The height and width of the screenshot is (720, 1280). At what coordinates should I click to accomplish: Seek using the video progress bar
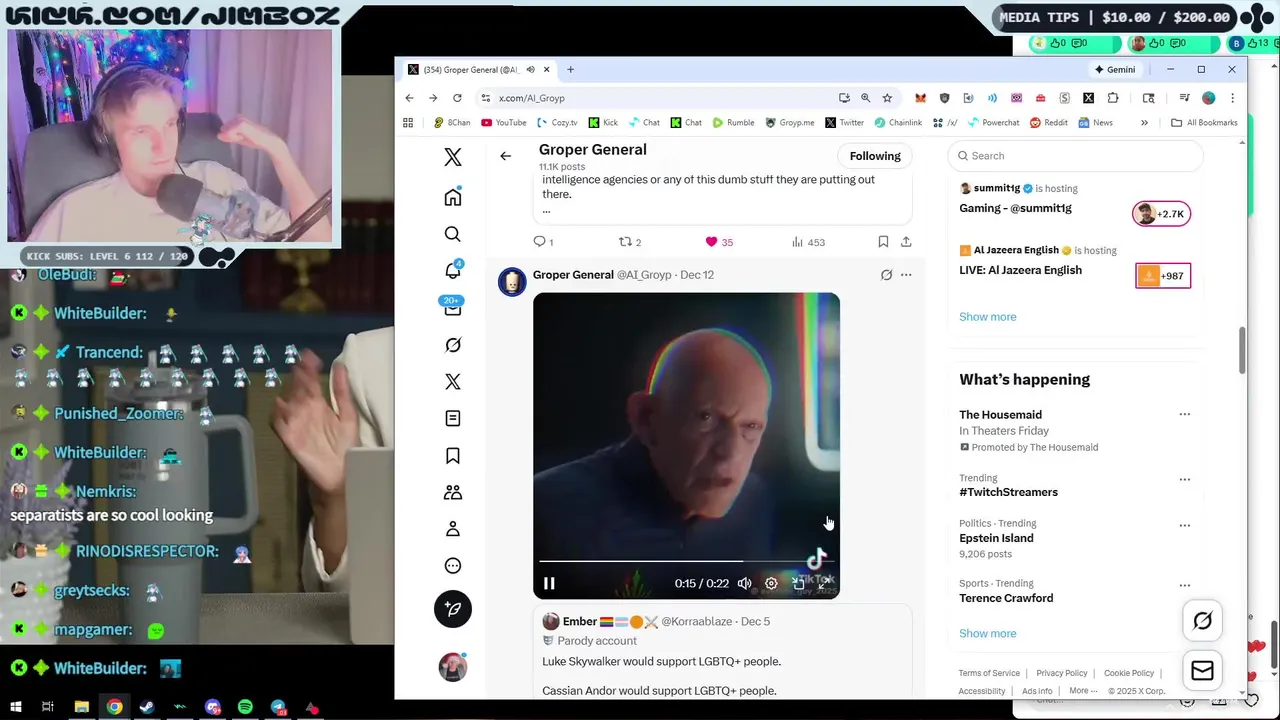tap(686, 561)
